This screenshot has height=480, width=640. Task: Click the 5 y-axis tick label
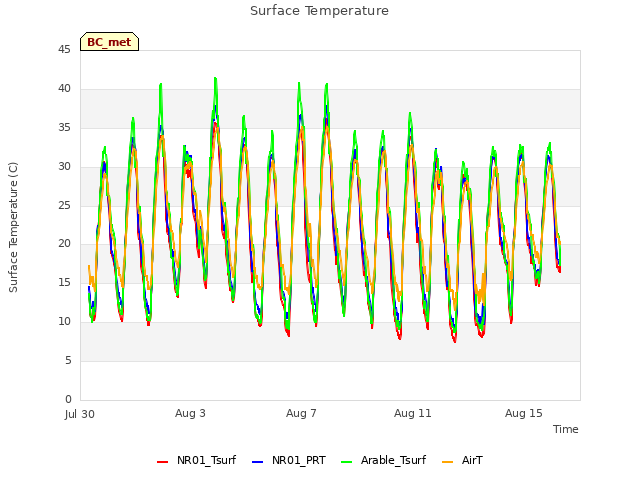[68, 360]
